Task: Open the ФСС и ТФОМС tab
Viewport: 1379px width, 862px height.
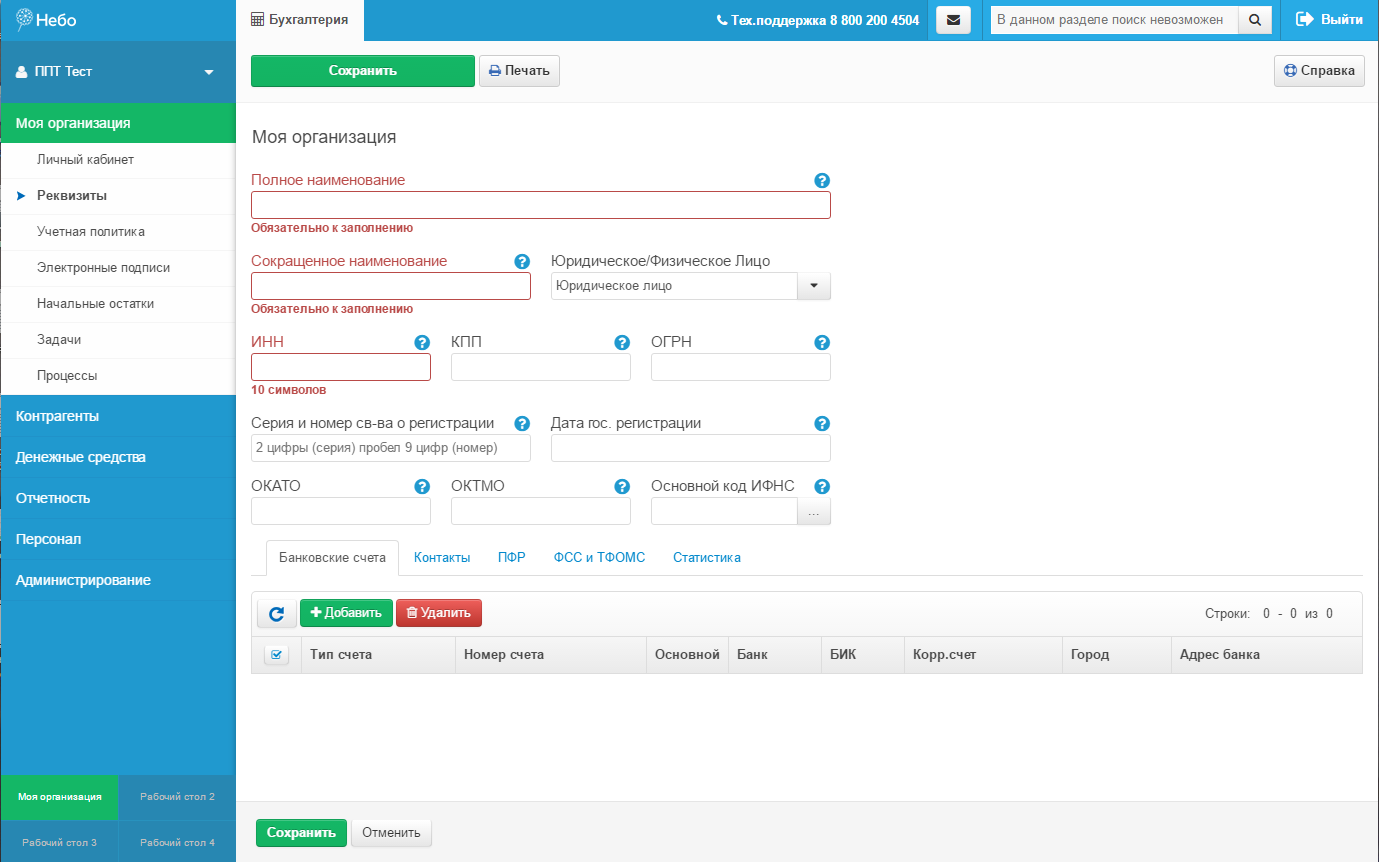Action: [599, 558]
